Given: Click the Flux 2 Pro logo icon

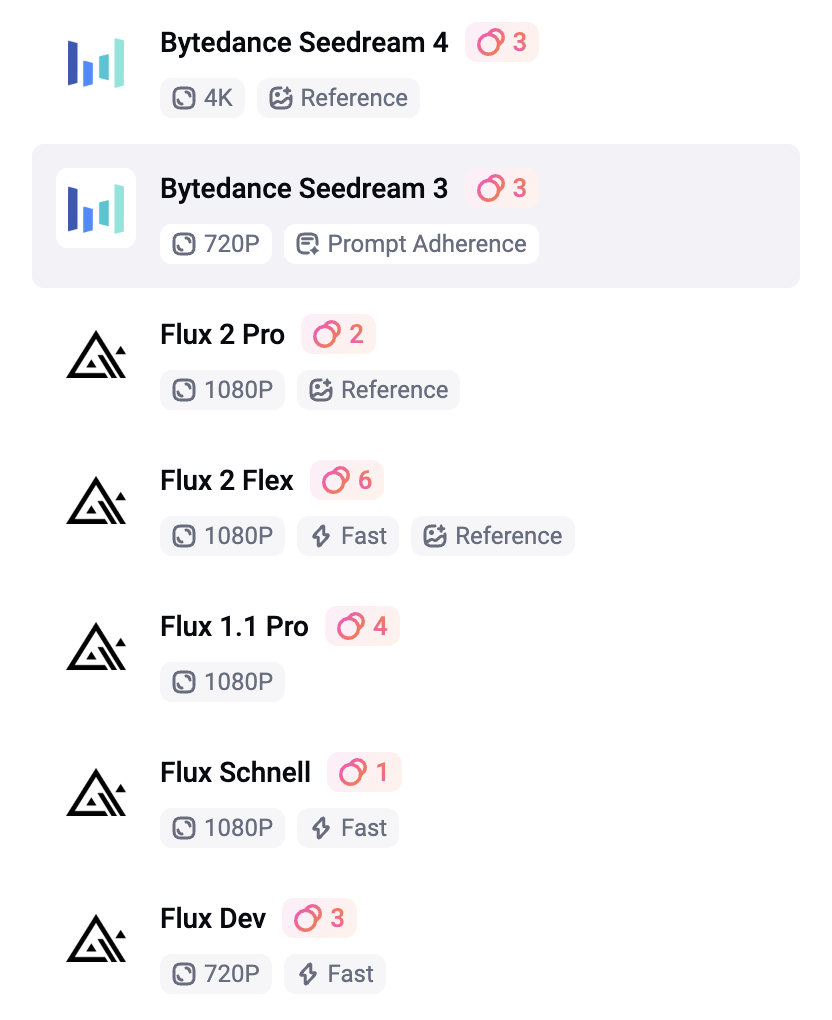Looking at the screenshot, I should click(x=96, y=354).
